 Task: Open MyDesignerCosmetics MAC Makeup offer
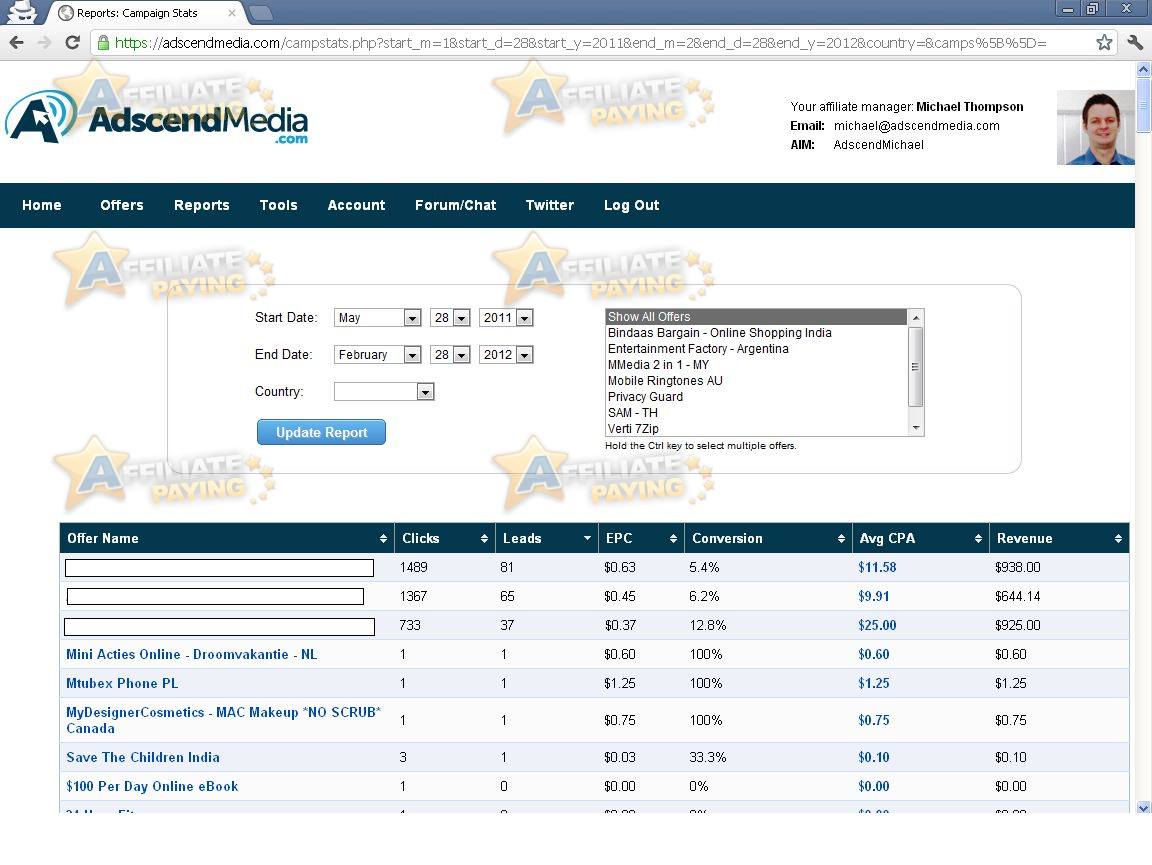[223, 720]
